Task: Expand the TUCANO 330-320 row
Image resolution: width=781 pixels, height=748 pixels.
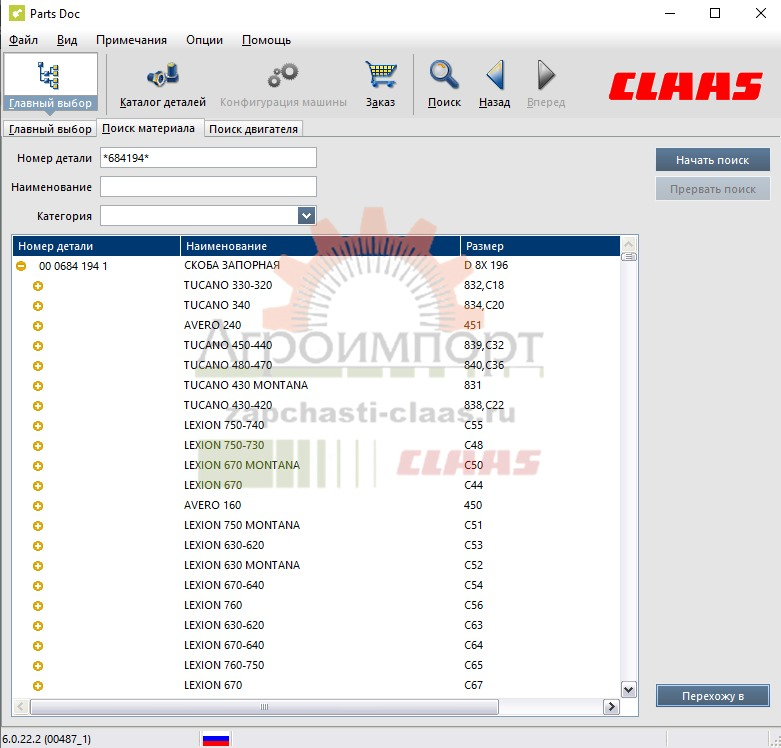Action: tap(38, 286)
